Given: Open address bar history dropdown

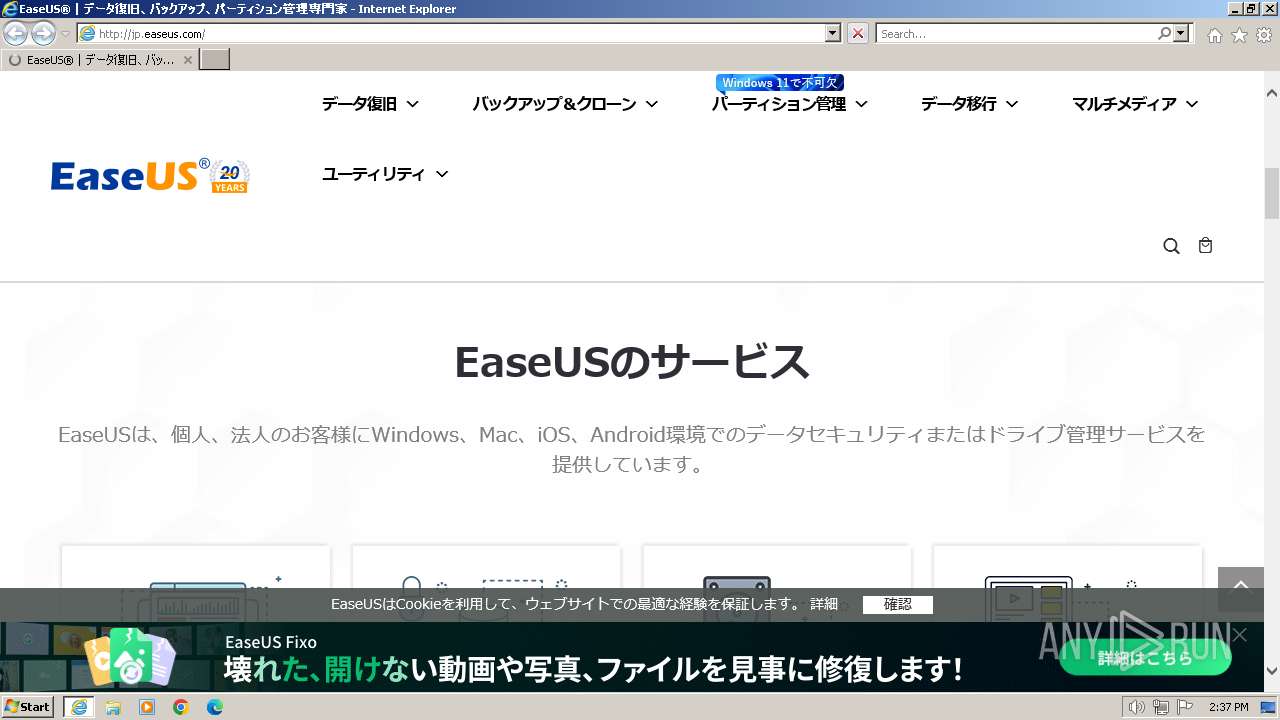Looking at the screenshot, I should [x=833, y=33].
